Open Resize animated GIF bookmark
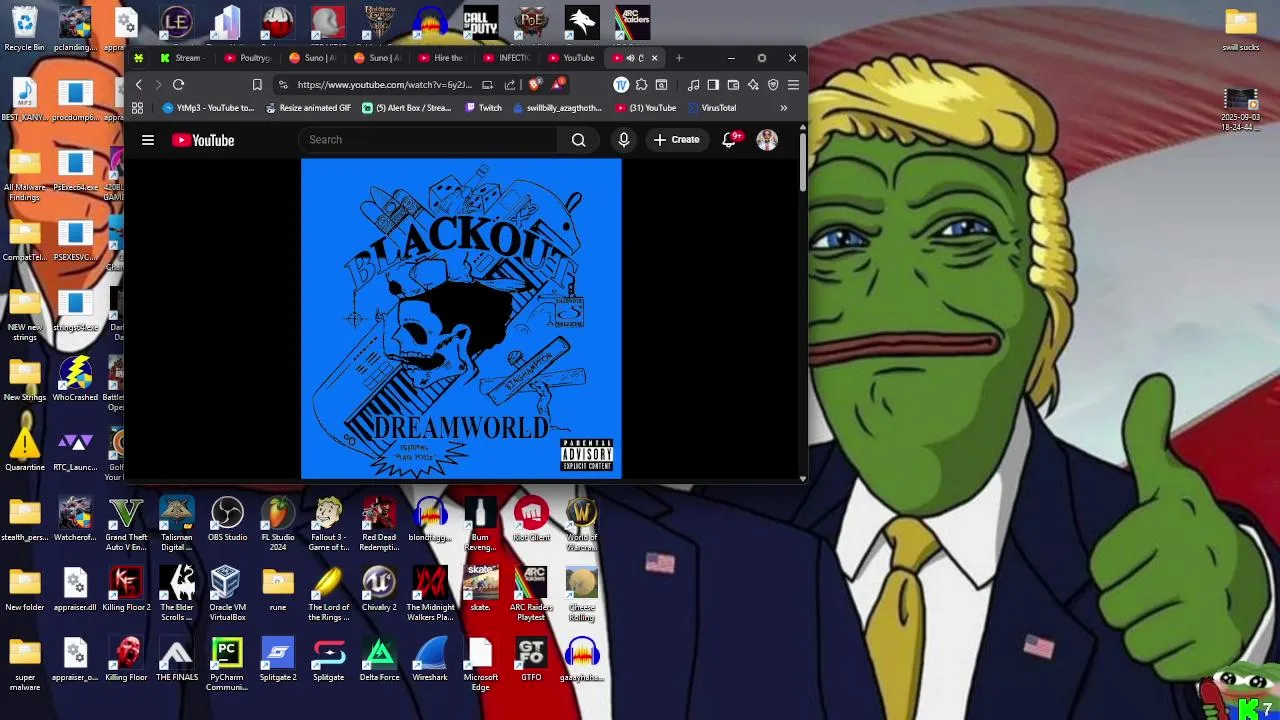The height and width of the screenshot is (720, 1280). tap(307, 108)
